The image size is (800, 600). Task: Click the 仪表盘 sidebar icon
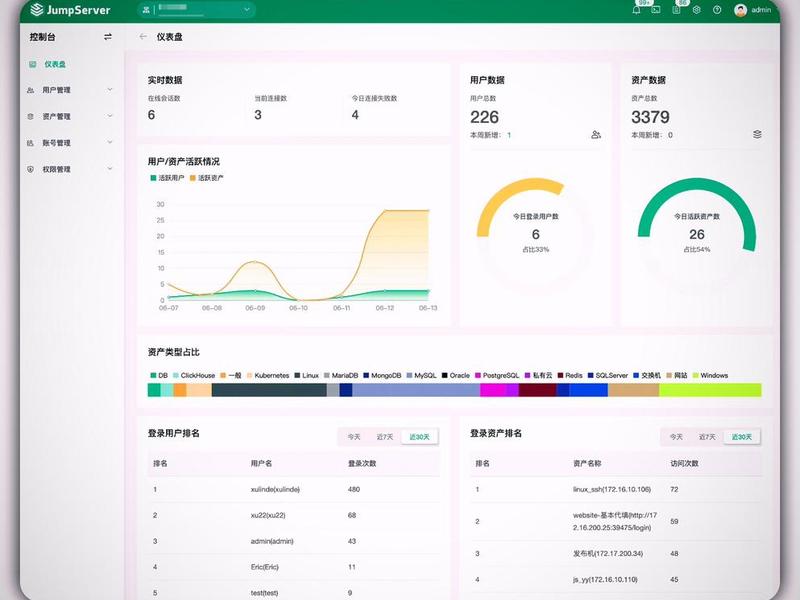[x=33, y=64]
